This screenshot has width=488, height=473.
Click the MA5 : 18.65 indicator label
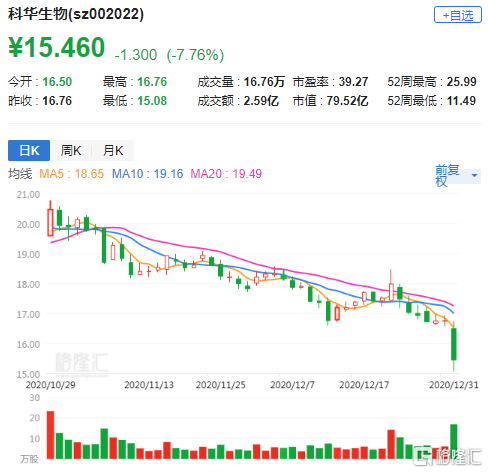[71, 174]
